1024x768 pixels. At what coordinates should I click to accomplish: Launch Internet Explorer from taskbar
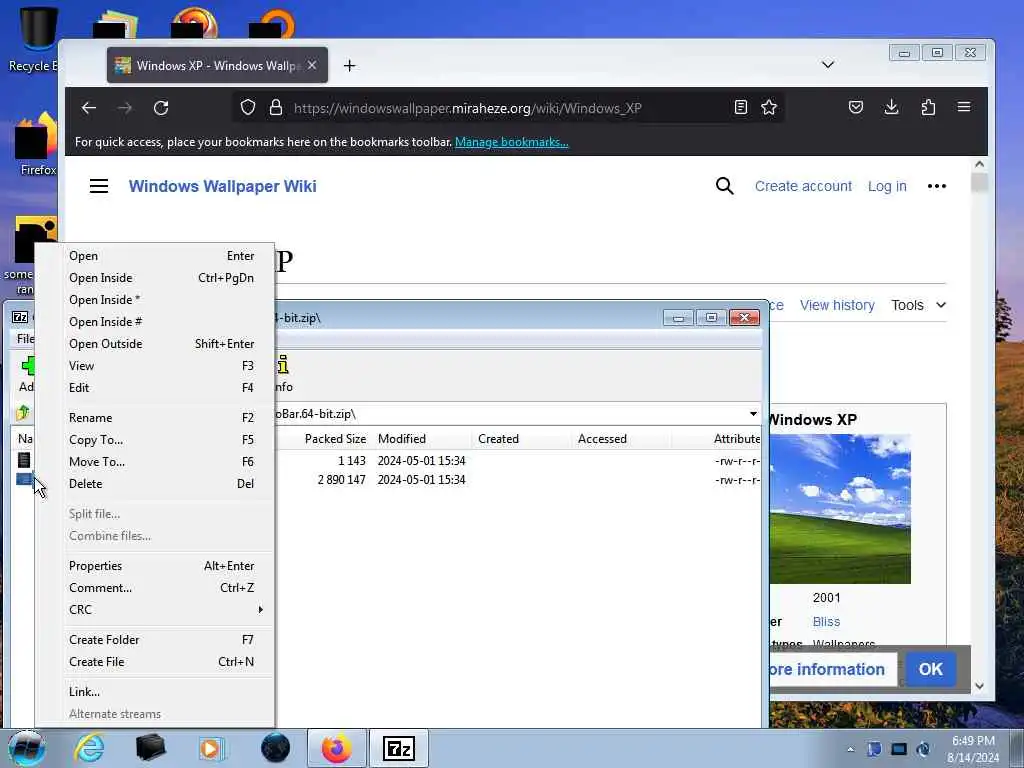89,748
